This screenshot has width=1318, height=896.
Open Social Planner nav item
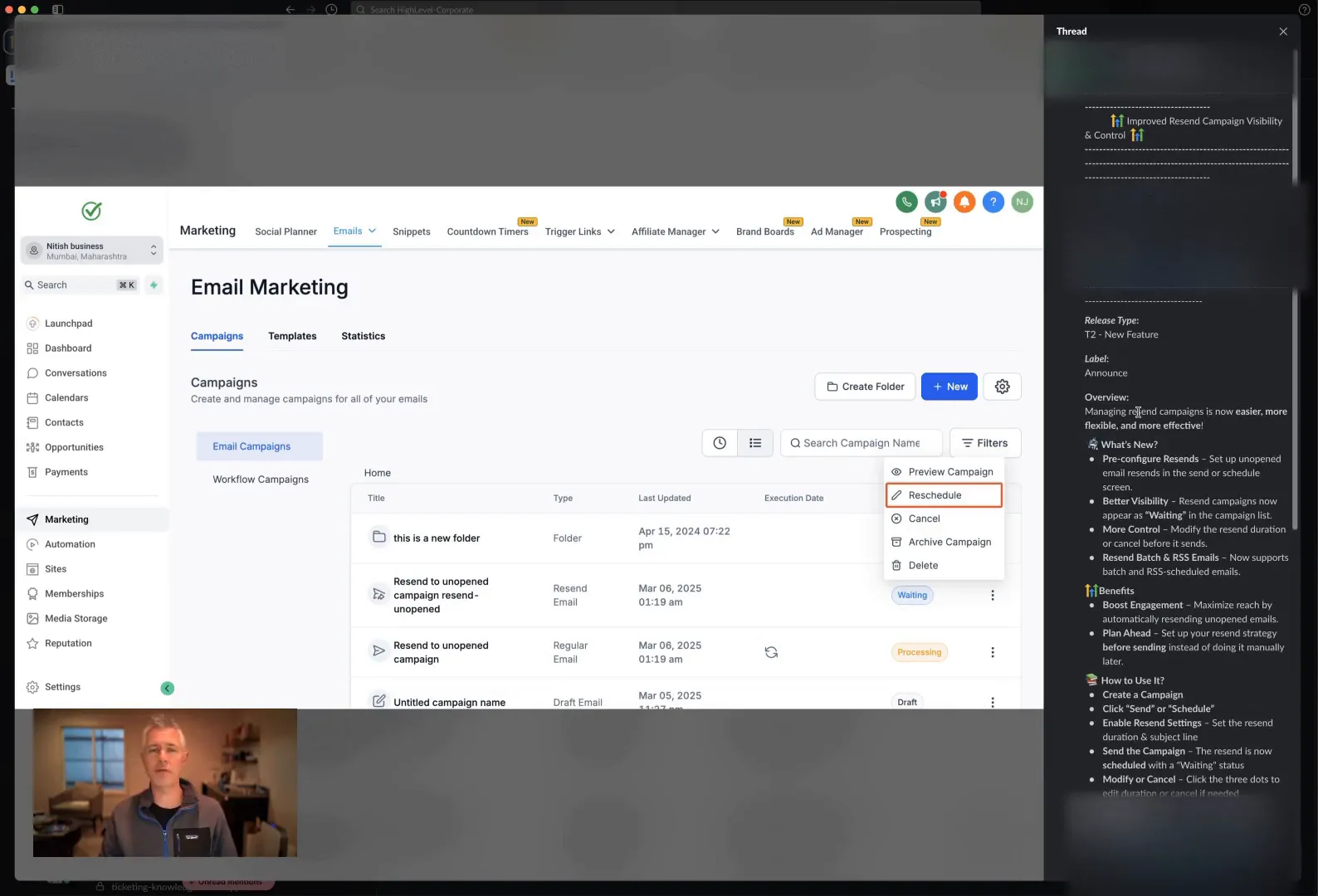(286, 231)
